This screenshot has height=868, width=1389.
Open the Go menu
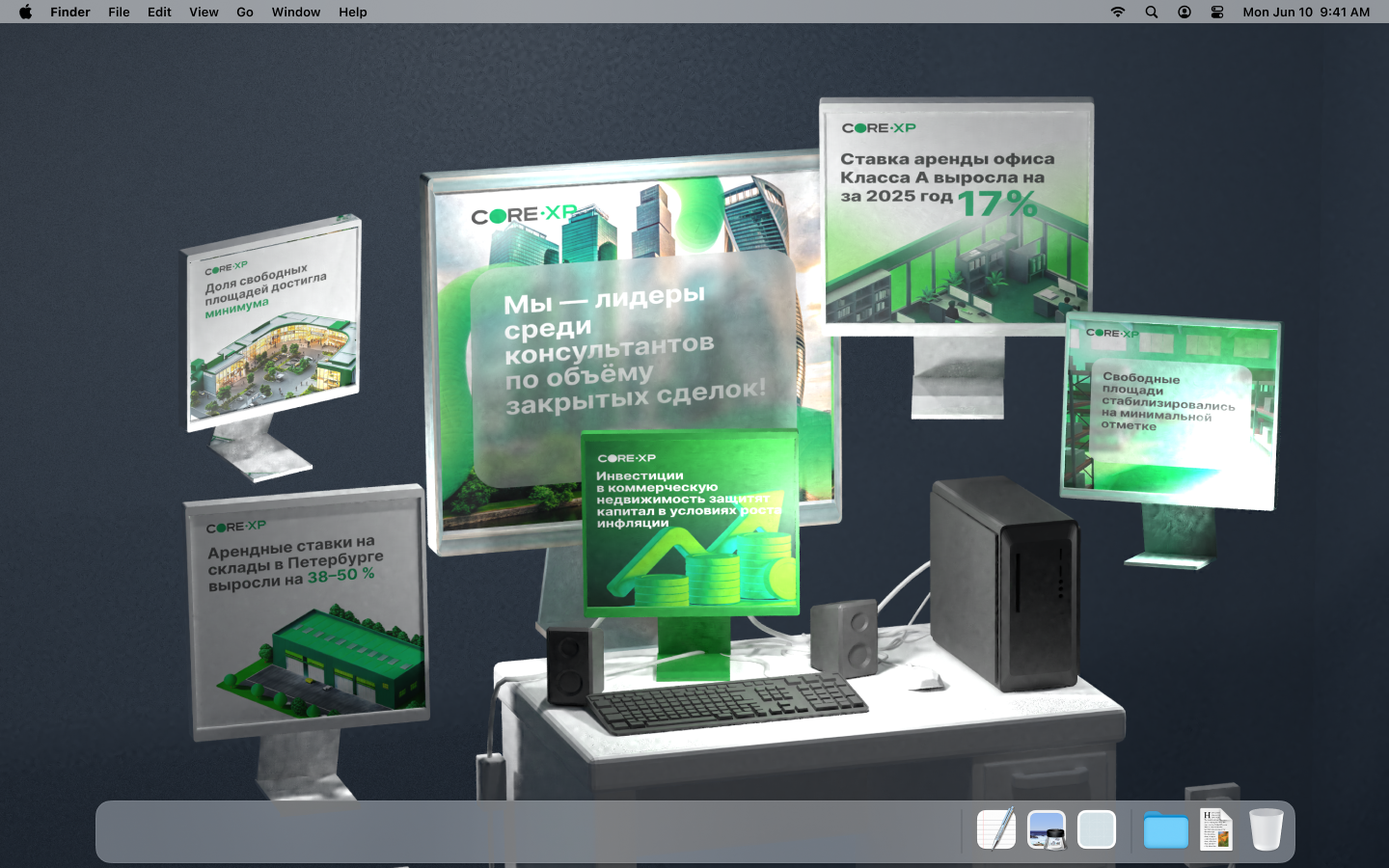click(245, 12)
